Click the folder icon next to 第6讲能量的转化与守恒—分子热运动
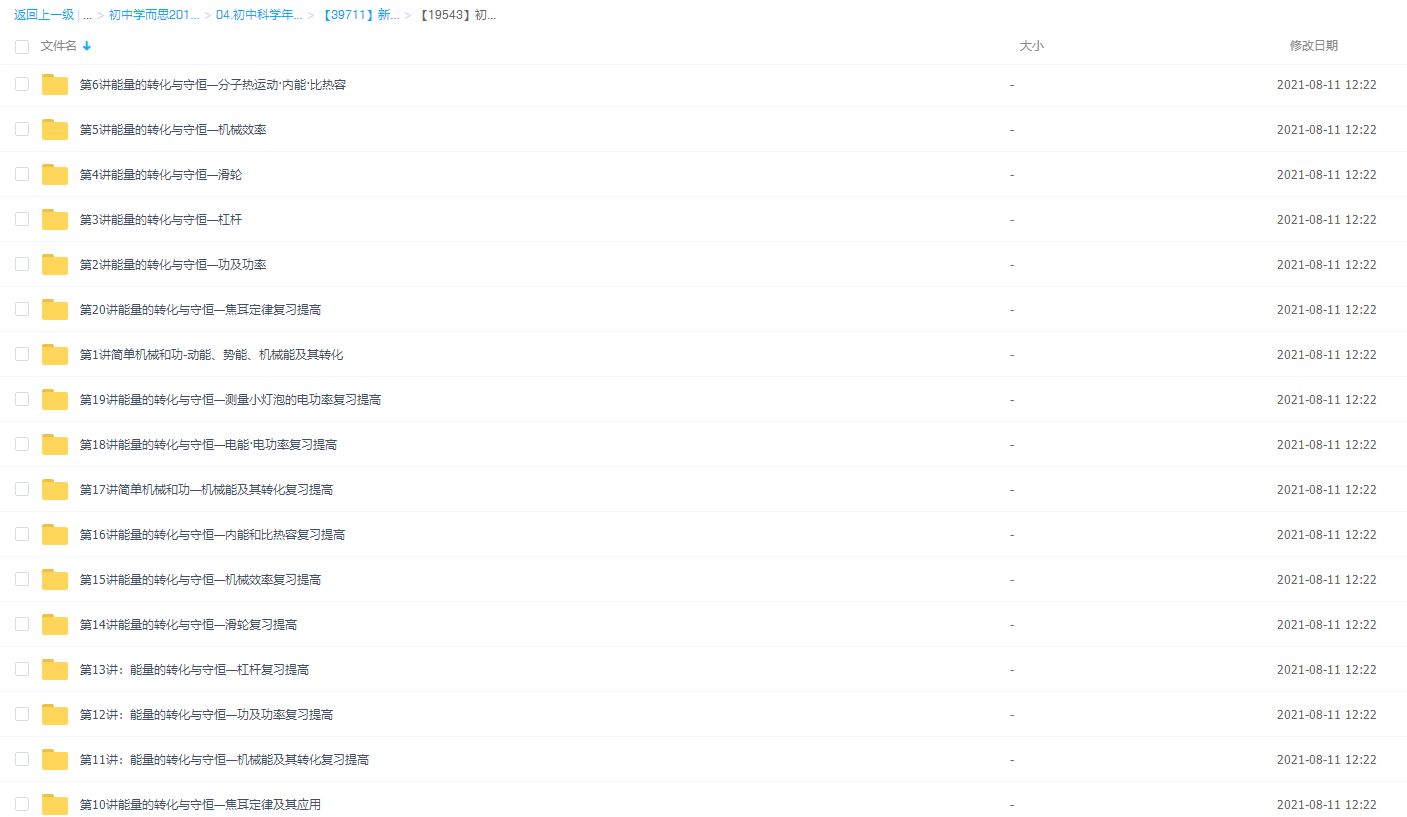1407x817 pixels. [54, 84]
